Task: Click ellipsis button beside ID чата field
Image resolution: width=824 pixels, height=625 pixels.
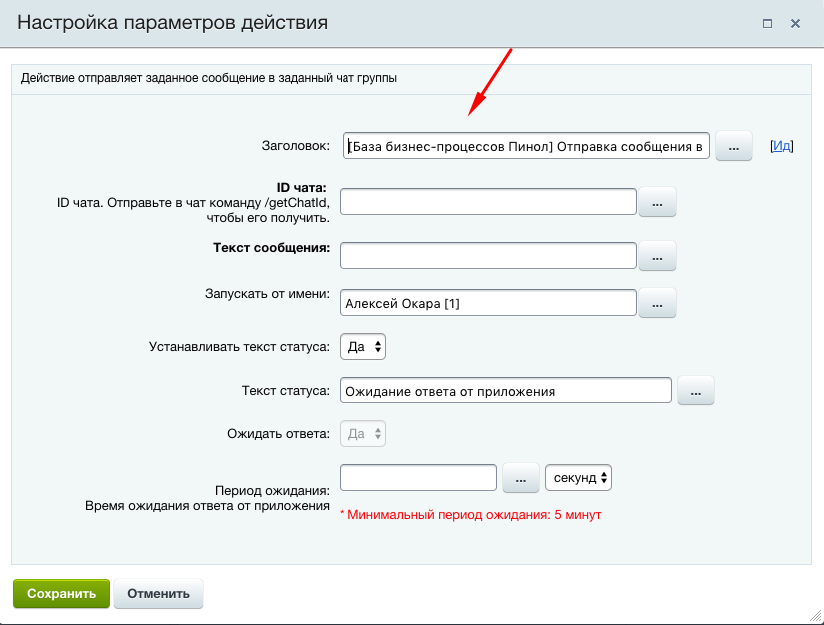Action: click(657, 202)
